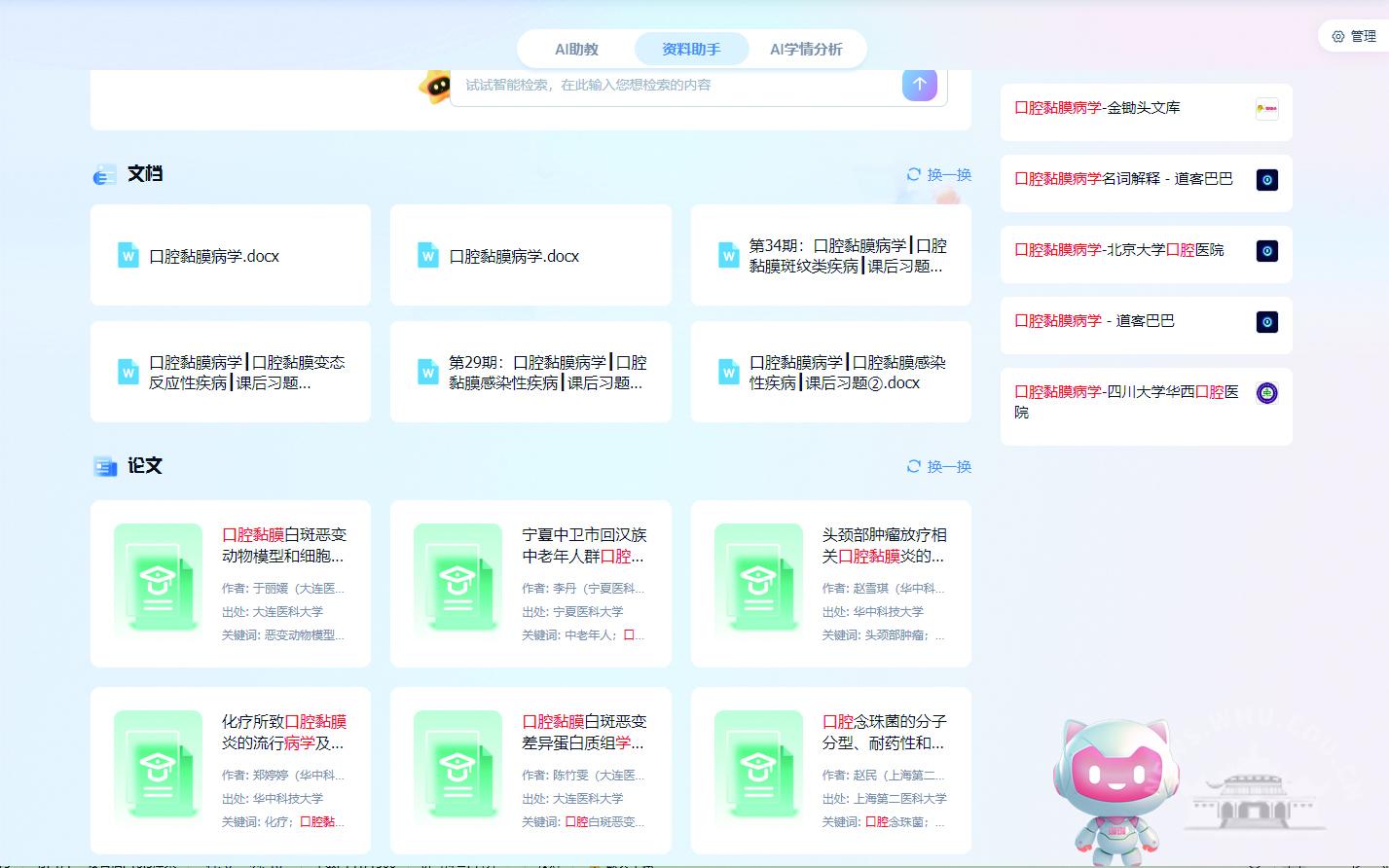Click the 金锄头文库 site logo icon
Viewport: 1389px width, 868px height.
coord(1266,109)
